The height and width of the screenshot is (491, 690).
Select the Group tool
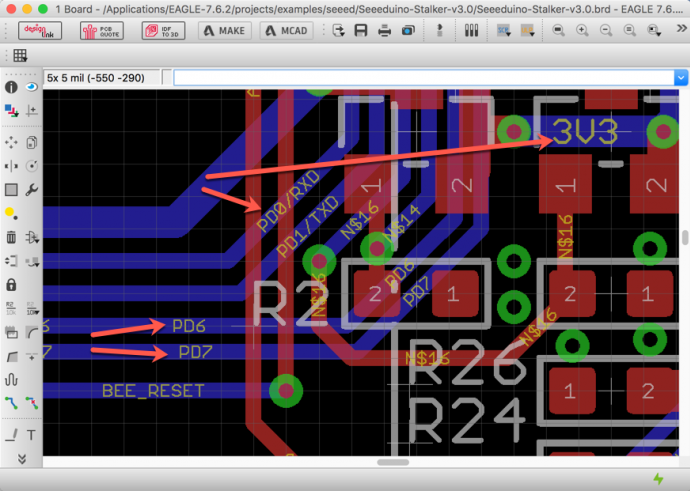coord(11,190)
